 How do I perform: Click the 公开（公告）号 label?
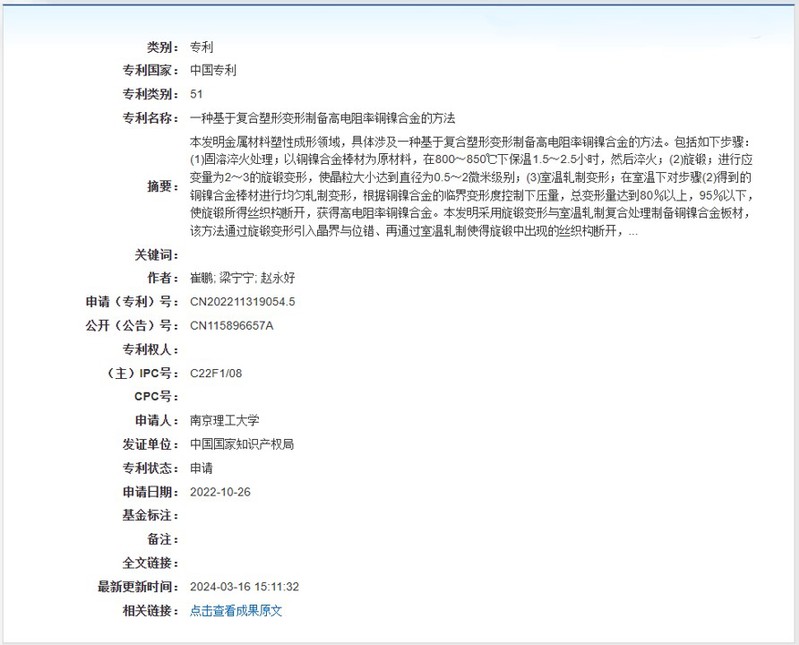click(132, 326)
